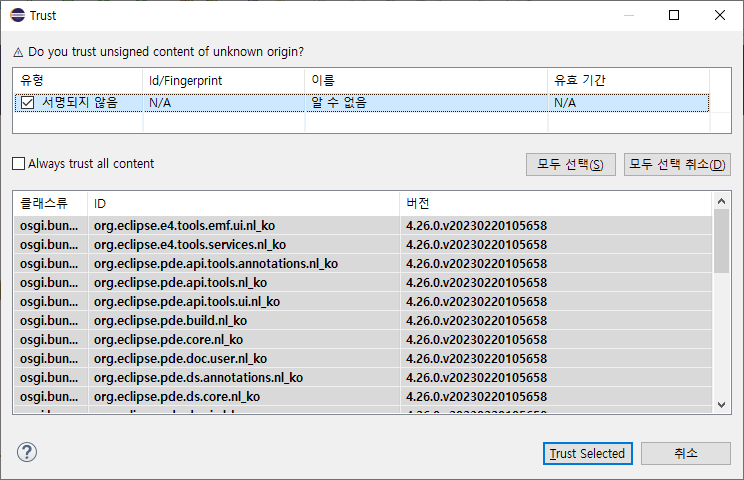Select row org.eclipse.pde.build.nl_ko
Screen dimensions: 744x480
click(363, 321)
